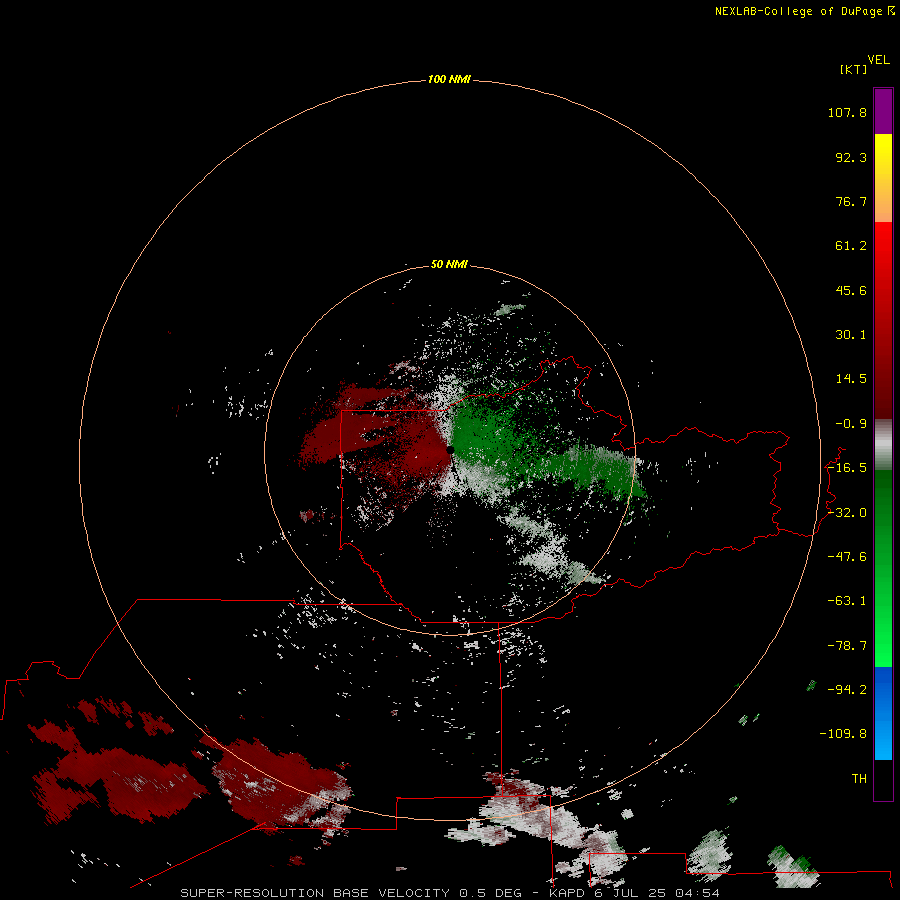Click the [KT] units label
Viewport: 900px width, 900px height.
[853, 69]
